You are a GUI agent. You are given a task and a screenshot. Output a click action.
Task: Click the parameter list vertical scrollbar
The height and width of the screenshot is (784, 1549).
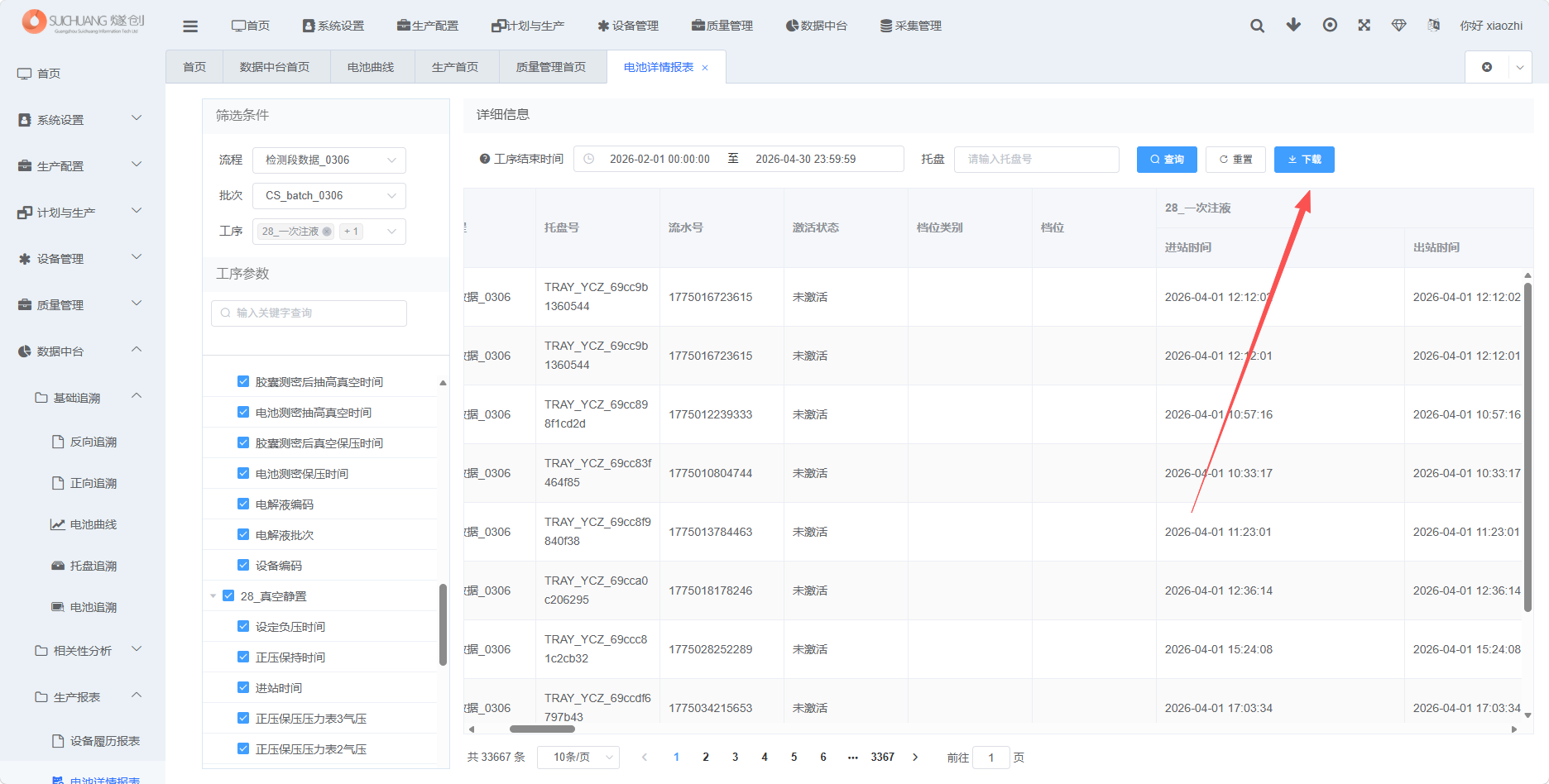point(443,624)
